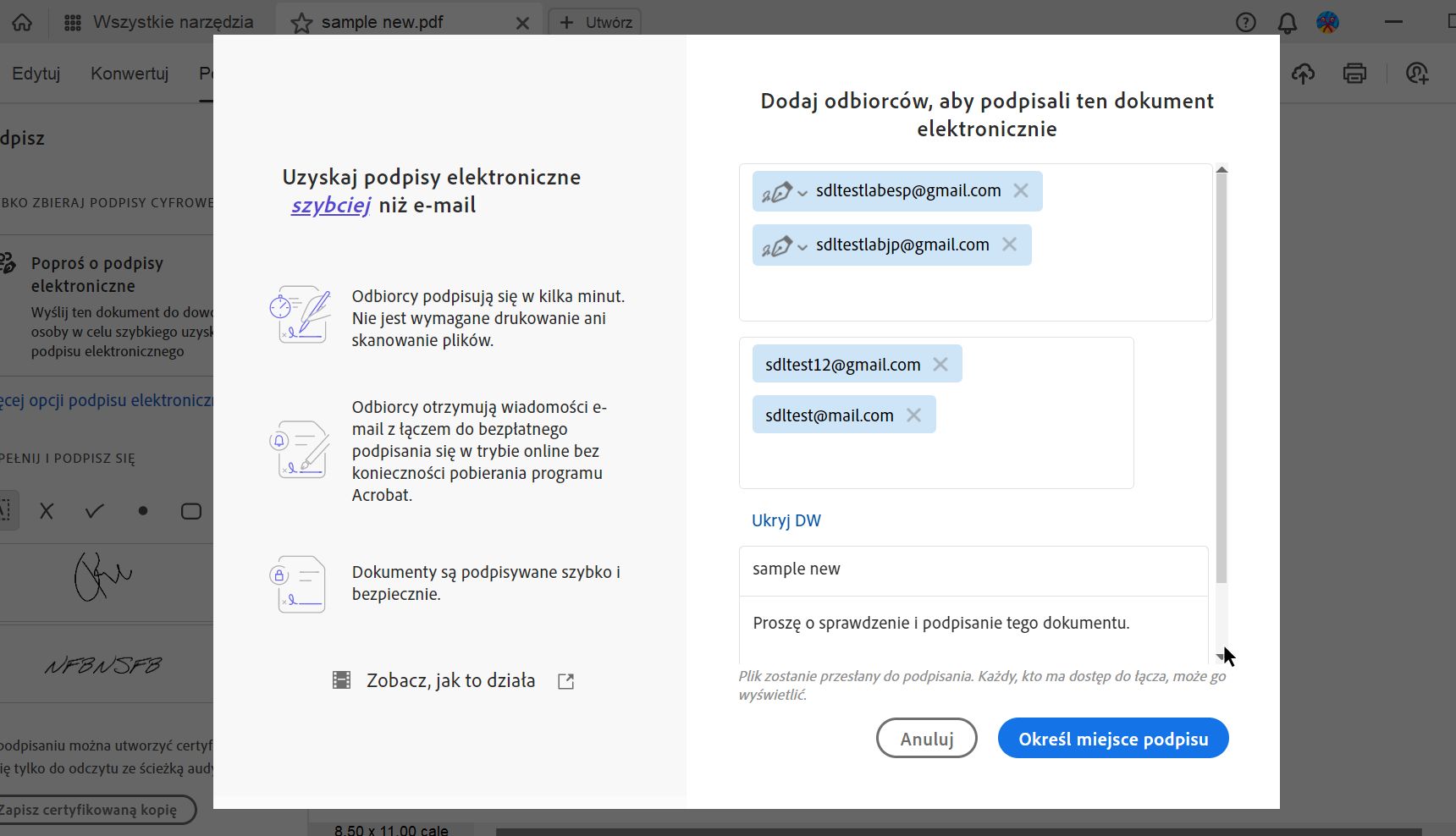1456x836 pixels.
Task: Click the print icon in the toolbar
Action: [x=1355, y=74]
